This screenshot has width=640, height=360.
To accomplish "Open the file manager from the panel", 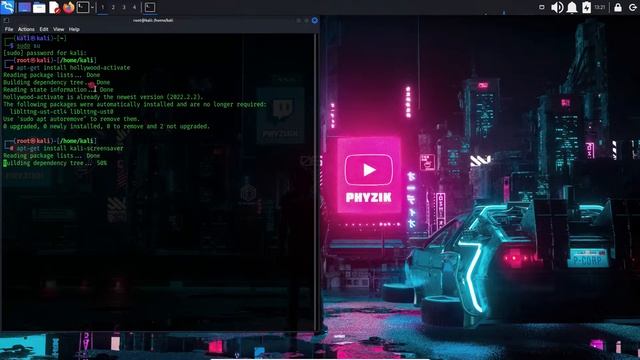I will pos(39,7).
